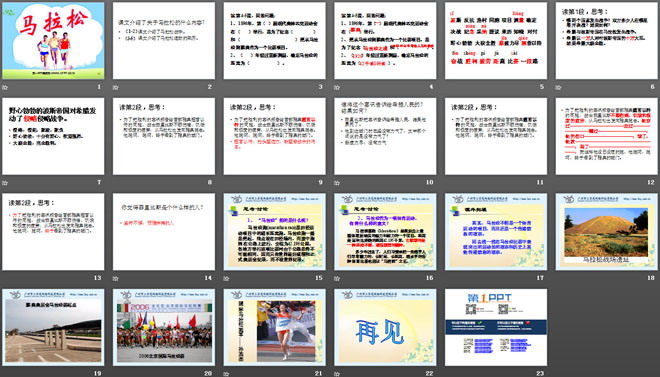Select the 再见 goodbye slide

[385, 327]
